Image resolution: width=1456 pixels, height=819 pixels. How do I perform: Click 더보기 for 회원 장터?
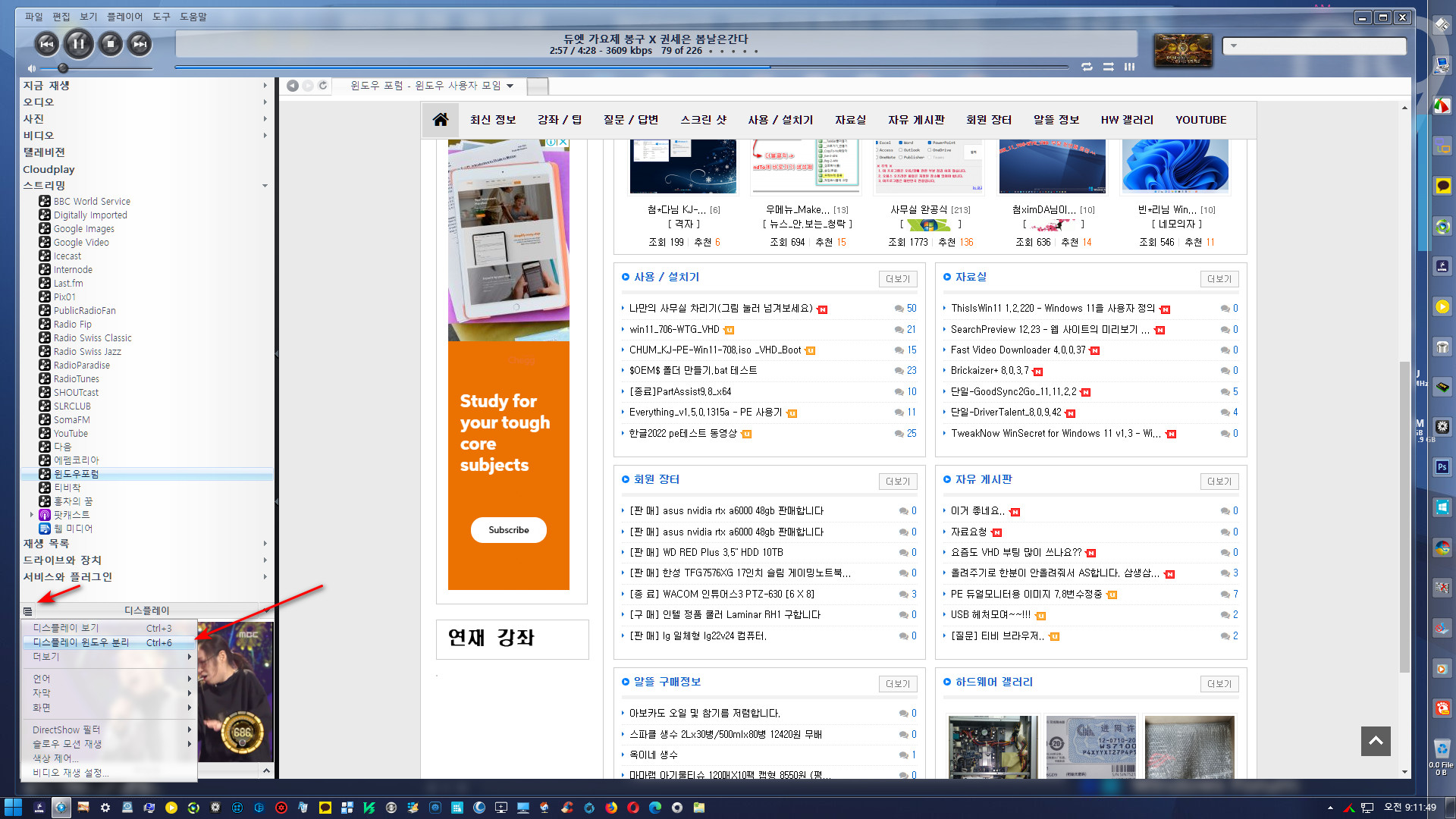coord(898,482)
